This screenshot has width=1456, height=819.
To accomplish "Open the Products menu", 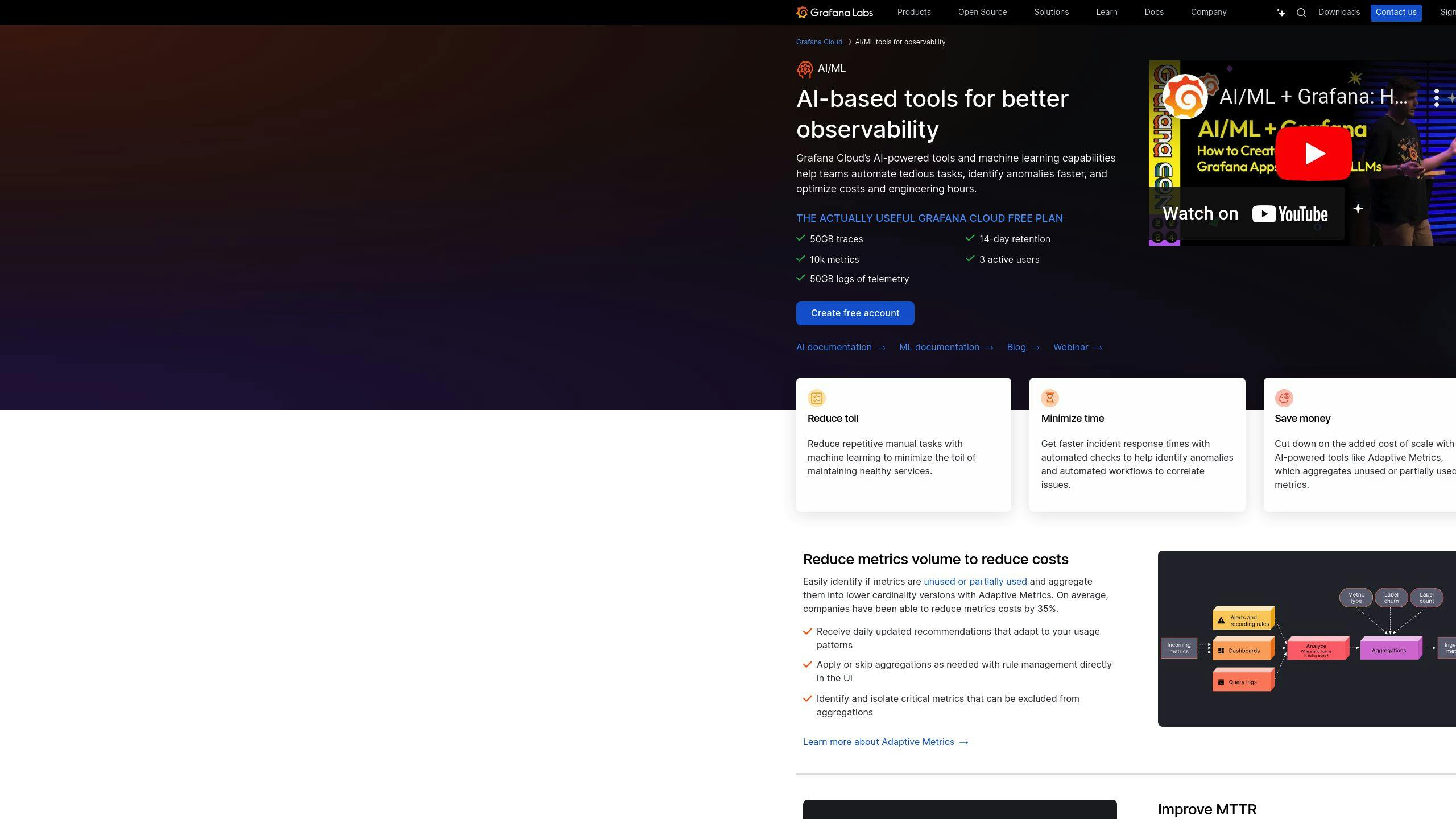I will [914, 12].
